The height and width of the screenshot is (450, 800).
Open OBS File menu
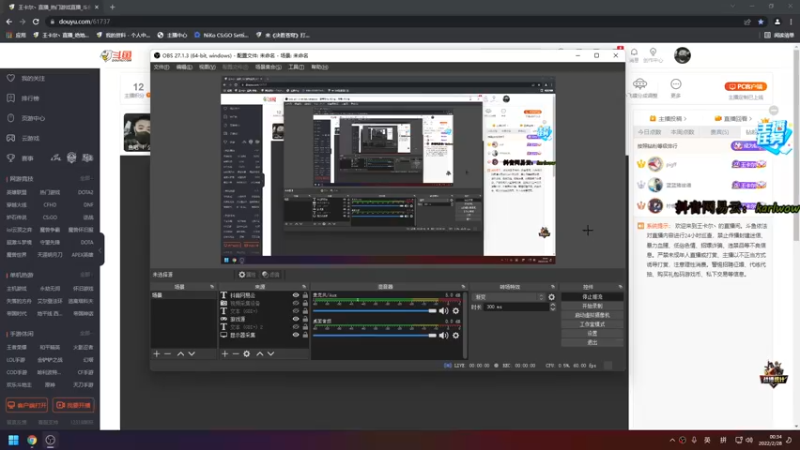[x=161, y=67]
